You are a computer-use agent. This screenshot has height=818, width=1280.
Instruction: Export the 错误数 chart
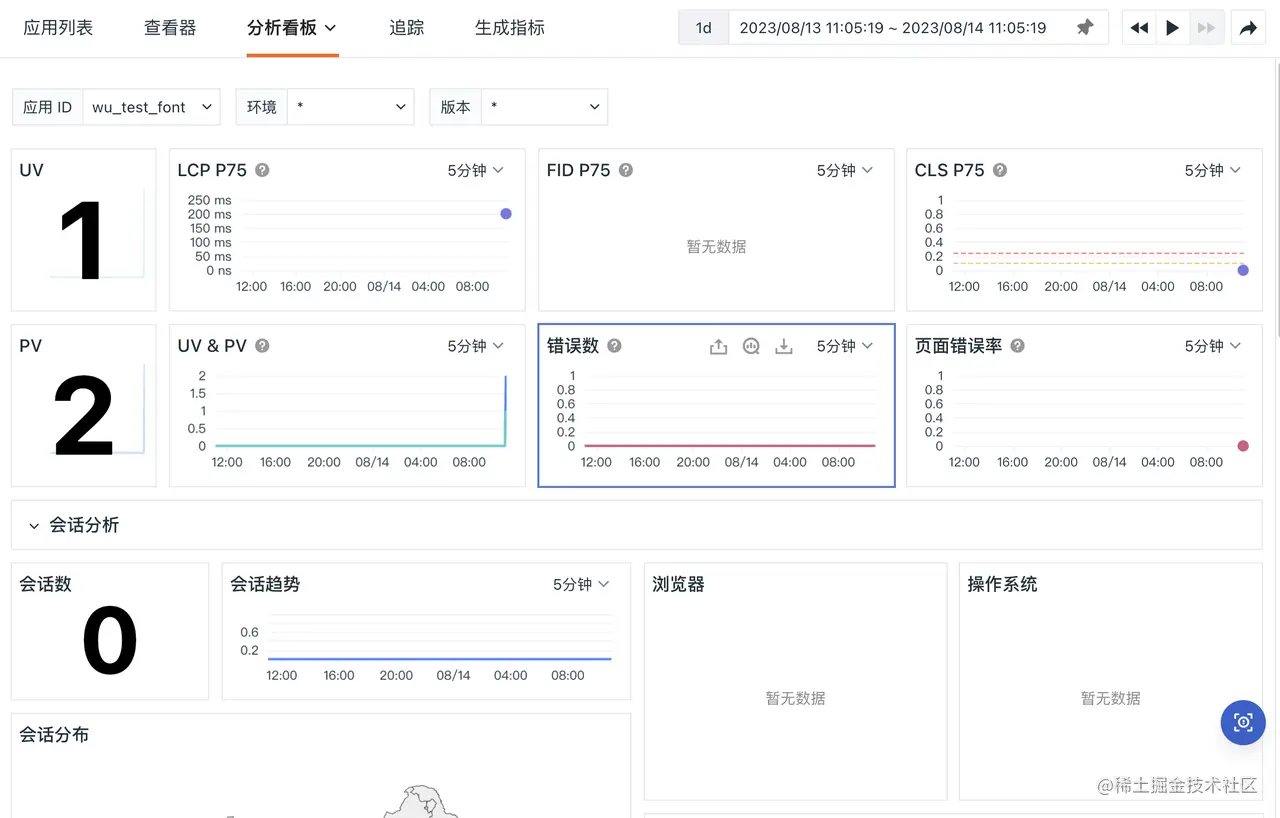pos(718,346)
